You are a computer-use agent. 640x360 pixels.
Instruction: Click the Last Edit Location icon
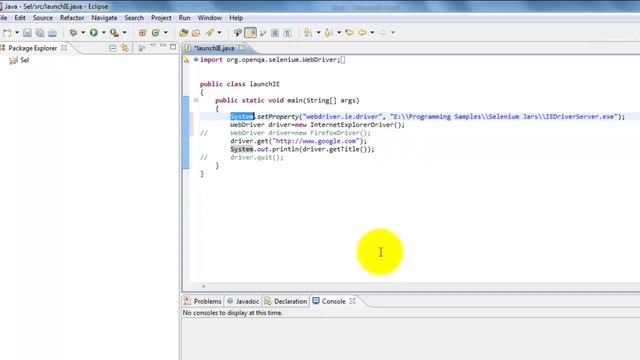point(349,33)
